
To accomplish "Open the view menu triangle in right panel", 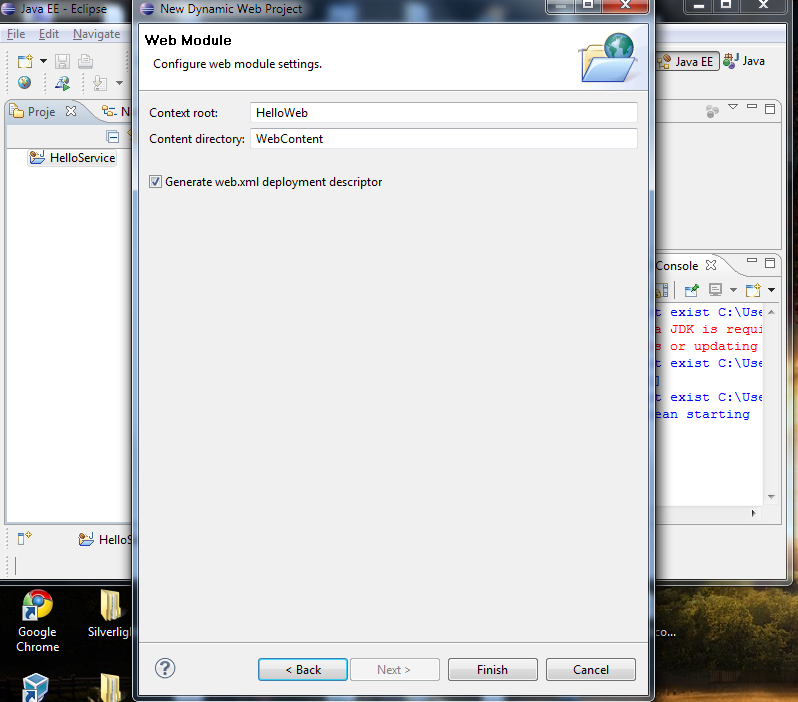I will [733, 107].
